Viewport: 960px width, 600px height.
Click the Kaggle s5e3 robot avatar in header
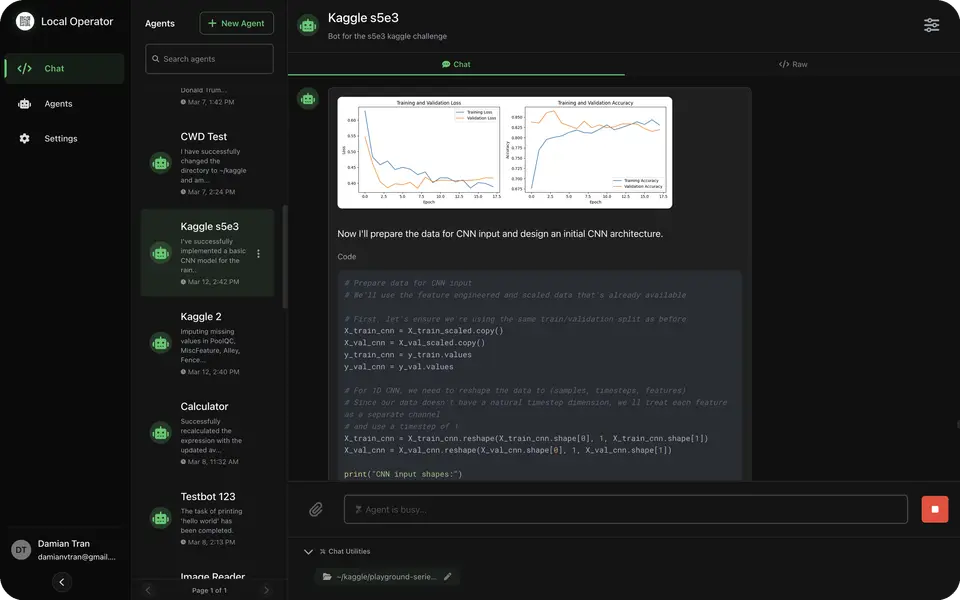click(x=307, y=26)
